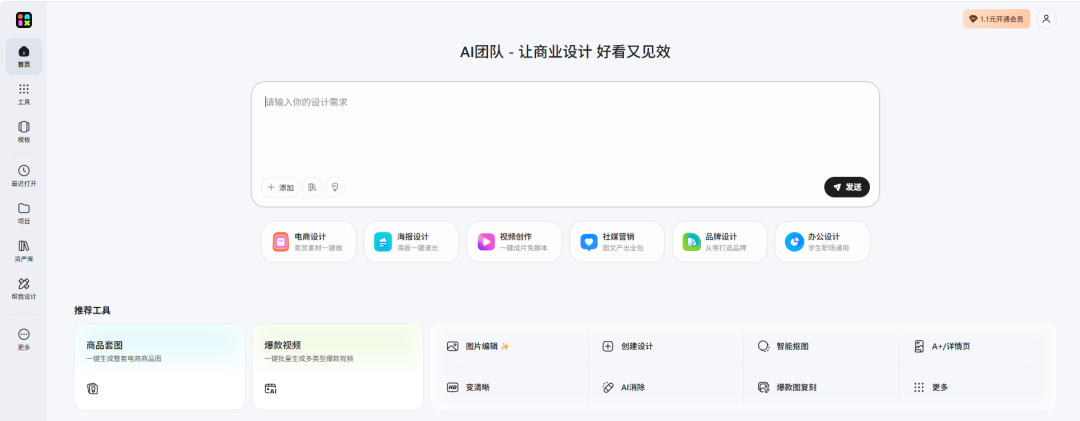Click the subtitle 一键生成整套电商商品图

pos(123,359)
